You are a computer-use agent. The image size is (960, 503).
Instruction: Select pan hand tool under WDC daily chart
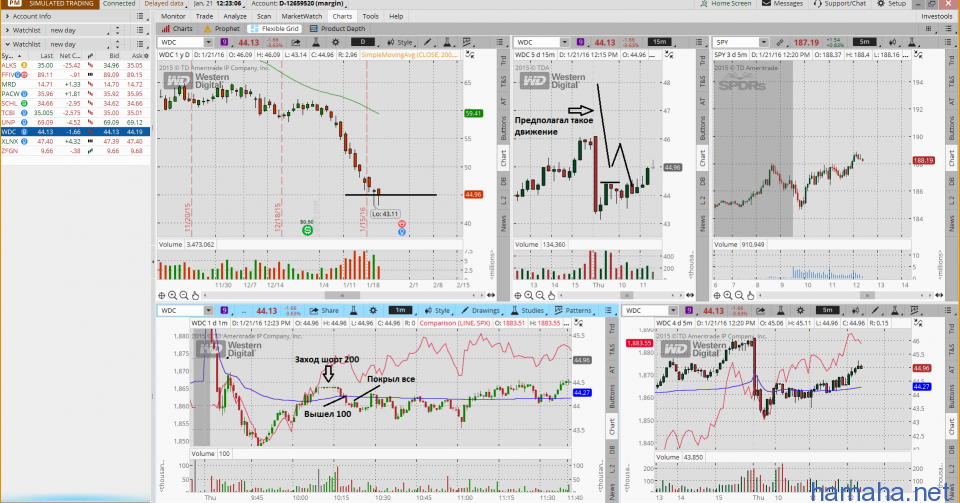(195, 296)
